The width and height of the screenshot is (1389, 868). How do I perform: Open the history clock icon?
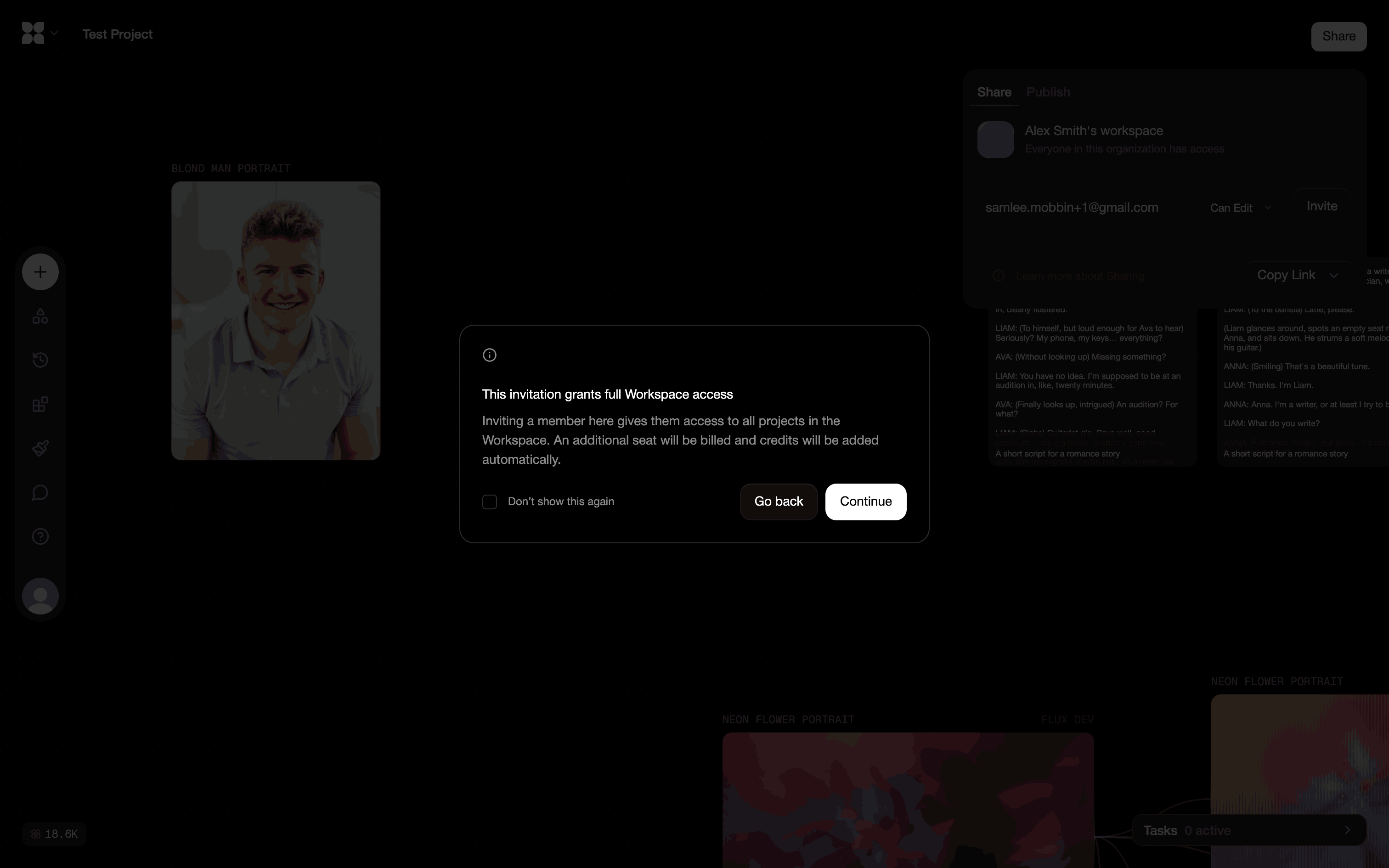[40, 360]
